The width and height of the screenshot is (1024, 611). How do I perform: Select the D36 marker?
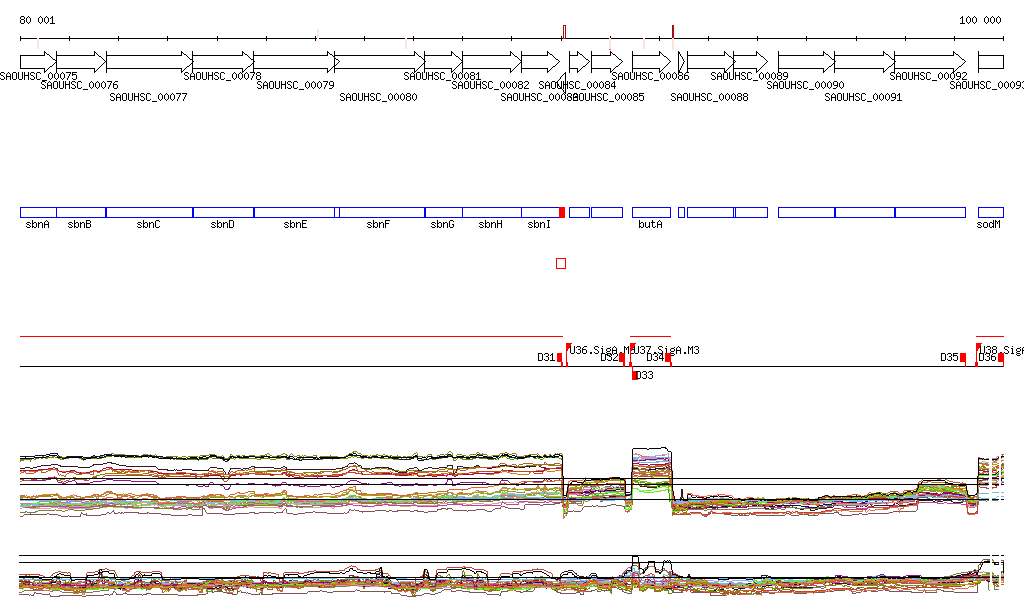coord(1000,358)
